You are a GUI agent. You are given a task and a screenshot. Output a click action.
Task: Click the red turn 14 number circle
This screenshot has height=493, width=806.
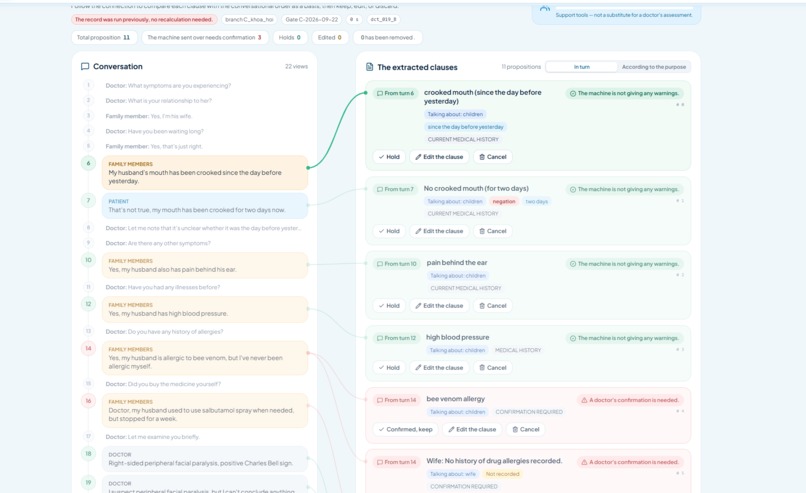click(x=88, y=349)
